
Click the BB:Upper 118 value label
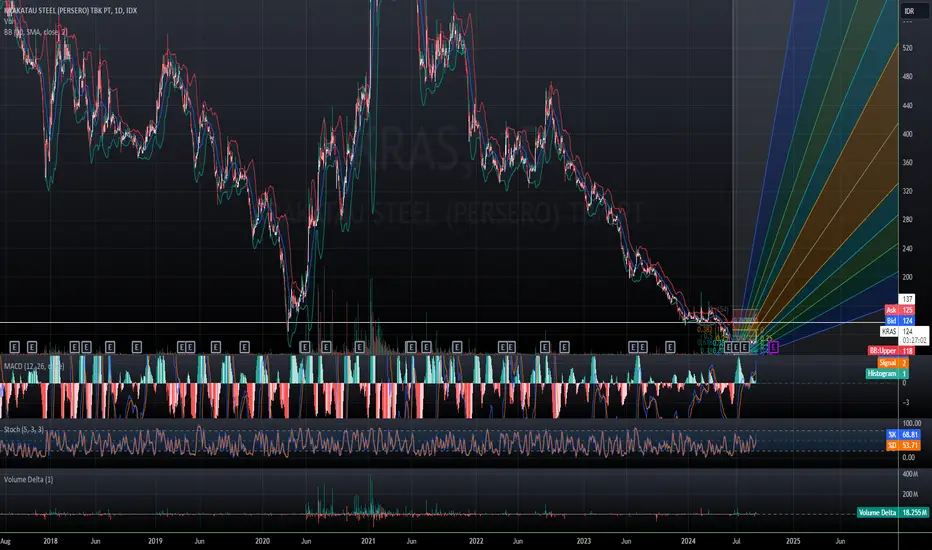pyautogui.click(x=891, y=351)
